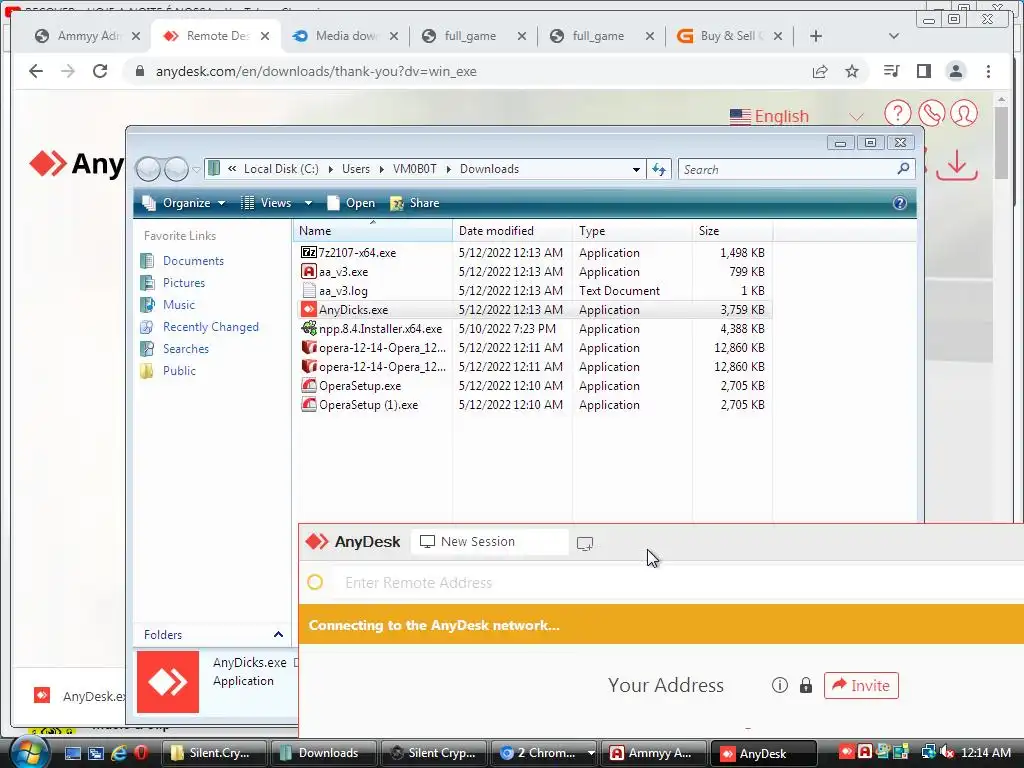This screenshot has width=1024, height=768.
Task: Open Views dropdown arrow
Action: (308, 203)
